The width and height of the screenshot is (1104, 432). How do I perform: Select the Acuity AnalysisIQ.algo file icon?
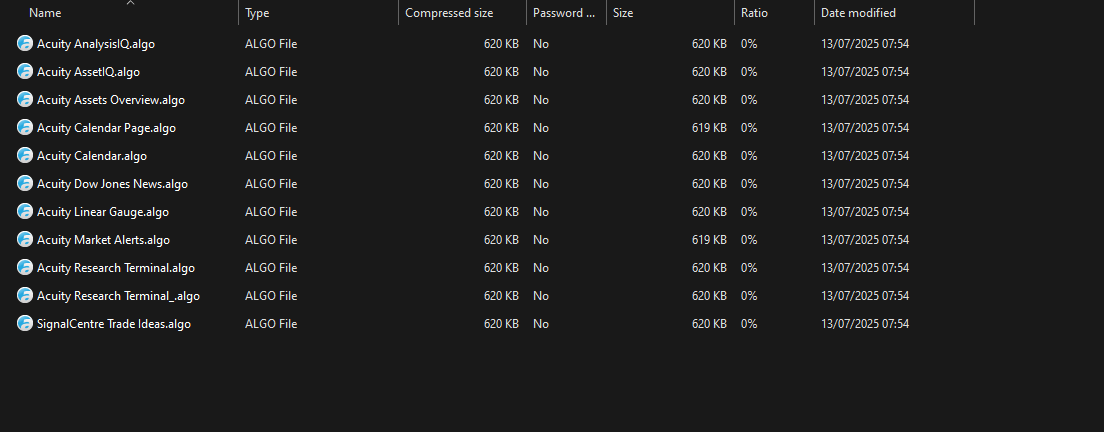tap(25, 44)
